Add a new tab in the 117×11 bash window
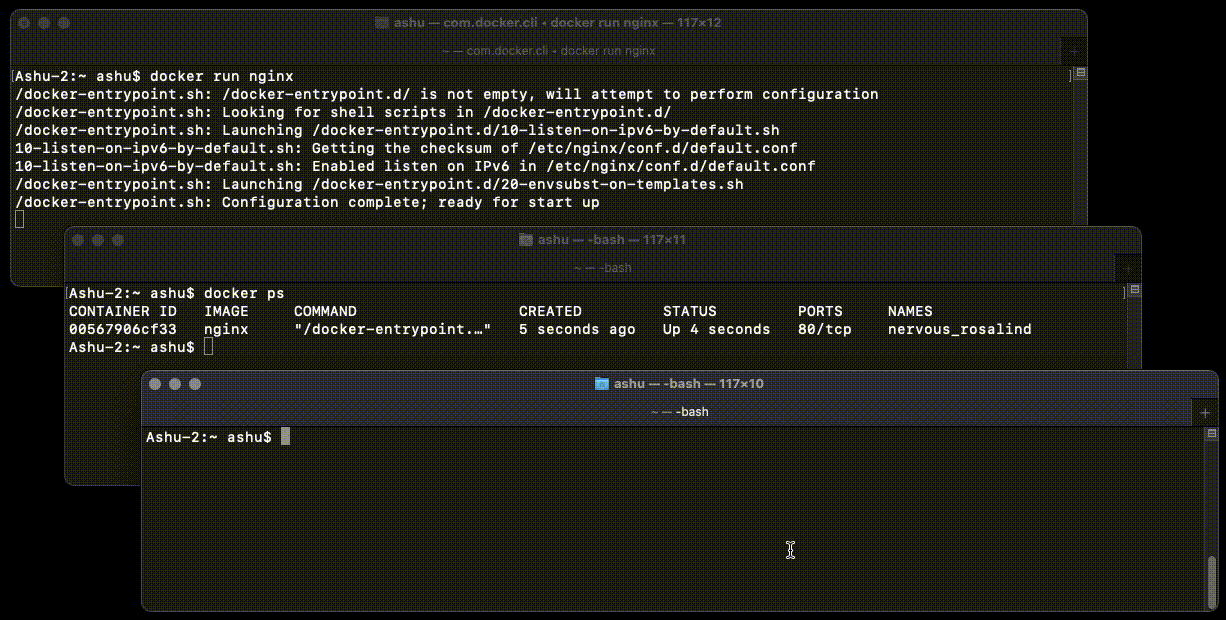 (x=1128, y=268)
